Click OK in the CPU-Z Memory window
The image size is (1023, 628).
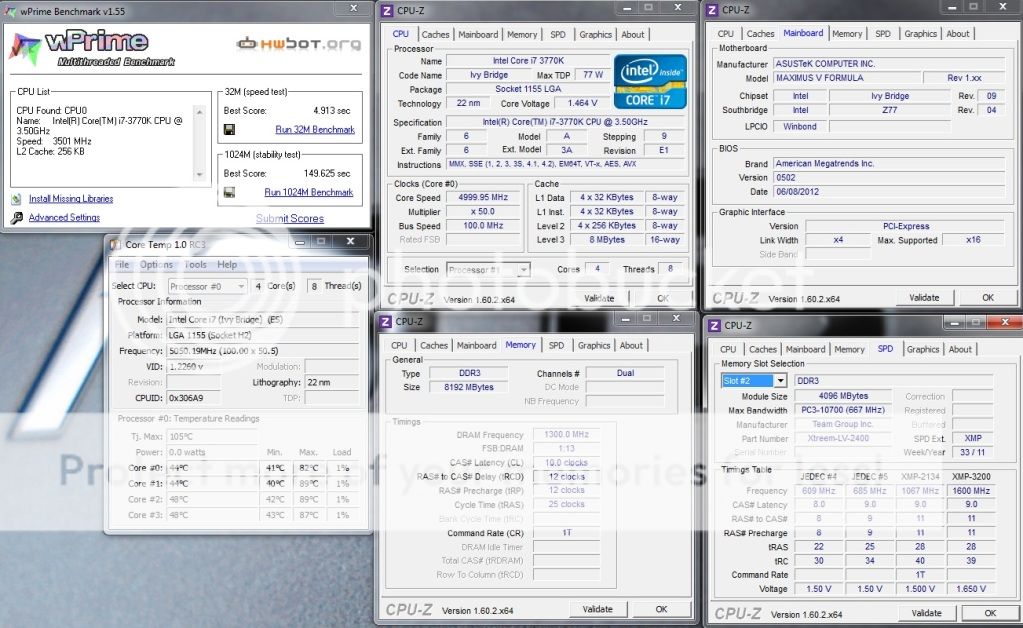tap(662, 609)
